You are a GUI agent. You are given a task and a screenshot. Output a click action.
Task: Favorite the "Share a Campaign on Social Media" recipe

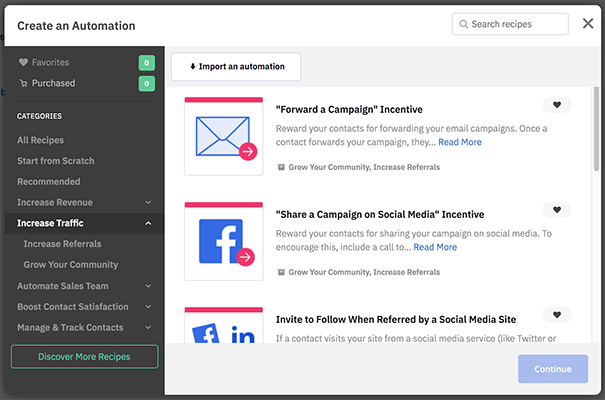[x=557, y=210]
